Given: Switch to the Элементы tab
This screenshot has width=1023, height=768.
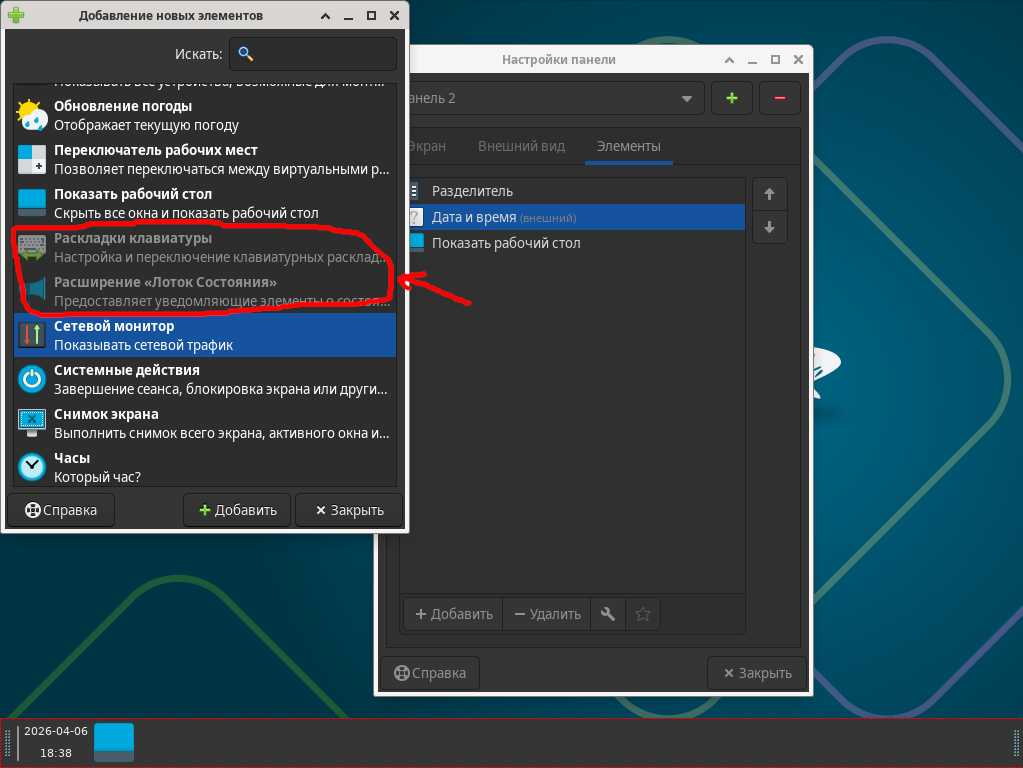Looking at the screenshot, I should (628, 146).
